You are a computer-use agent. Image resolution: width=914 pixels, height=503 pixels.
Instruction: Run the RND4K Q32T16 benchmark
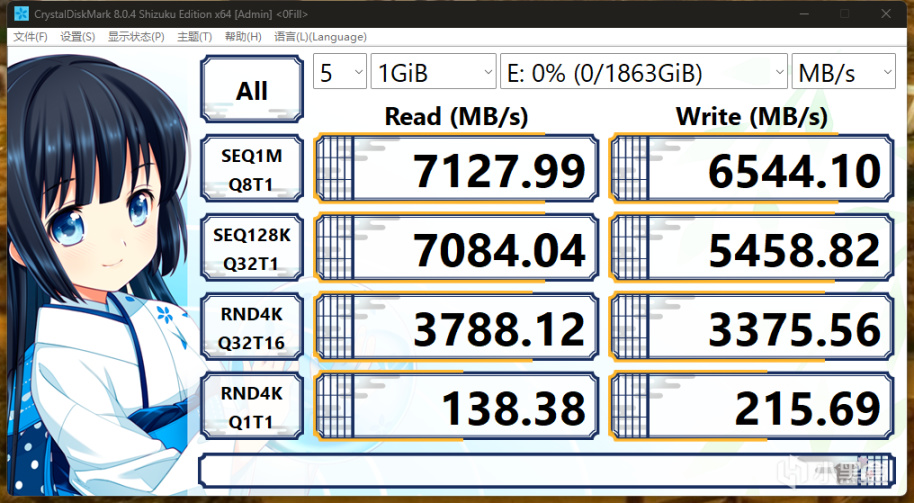click(252, 328)
